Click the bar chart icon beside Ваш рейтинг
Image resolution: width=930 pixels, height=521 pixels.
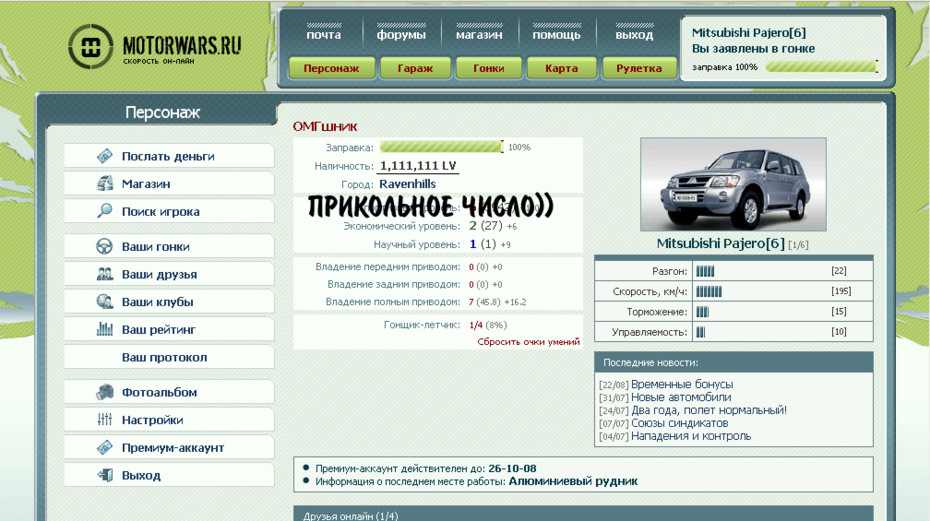point(104,329)
